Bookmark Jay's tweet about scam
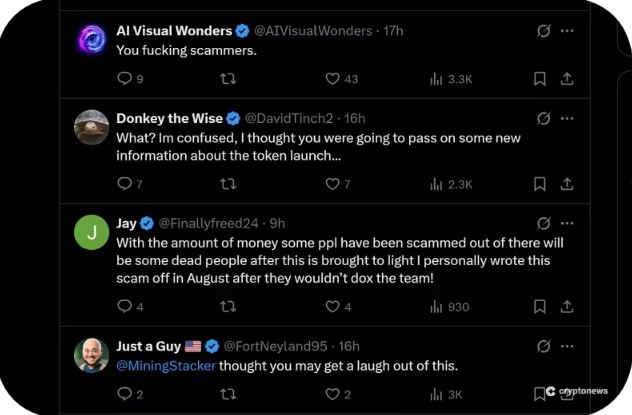 (540, 307)
